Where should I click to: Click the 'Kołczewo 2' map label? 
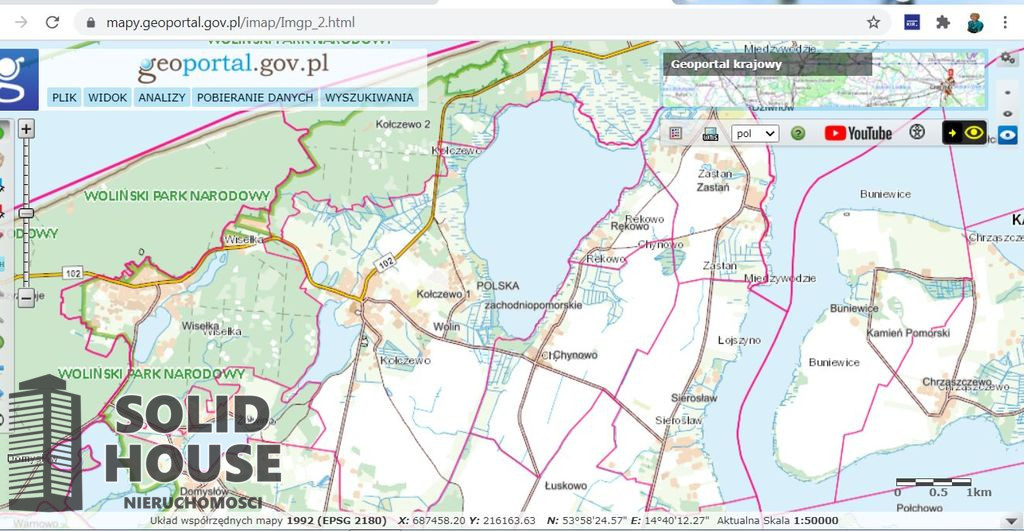[403, 124]
